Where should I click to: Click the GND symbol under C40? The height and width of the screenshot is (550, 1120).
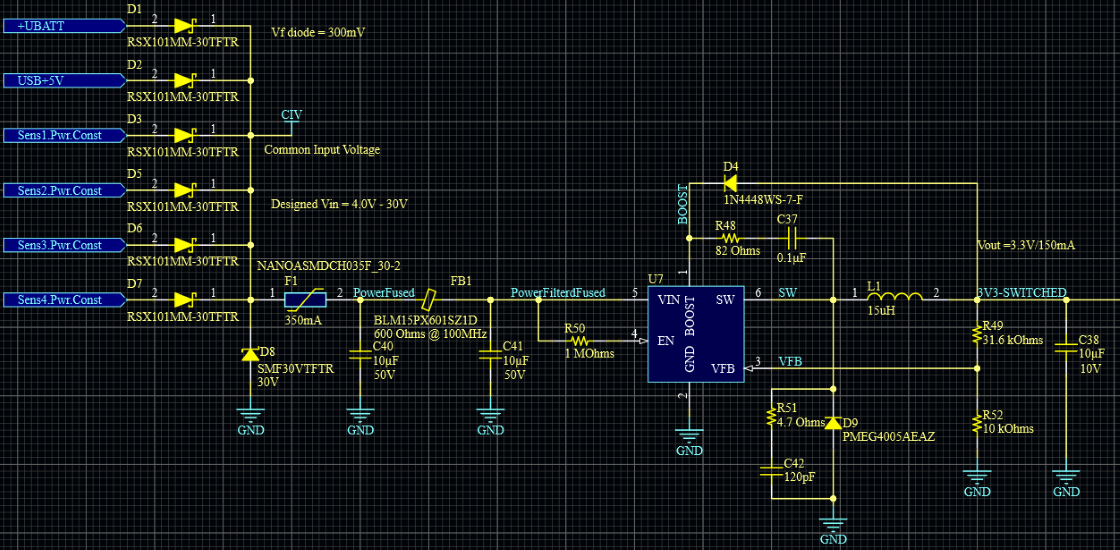pyautogui.click(x=360, y=419)
